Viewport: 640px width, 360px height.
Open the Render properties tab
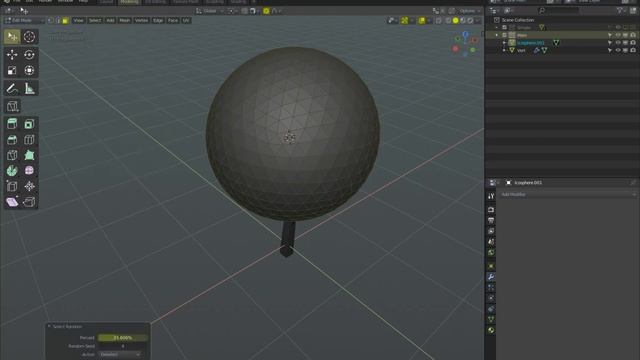click(x=491, y=210)
